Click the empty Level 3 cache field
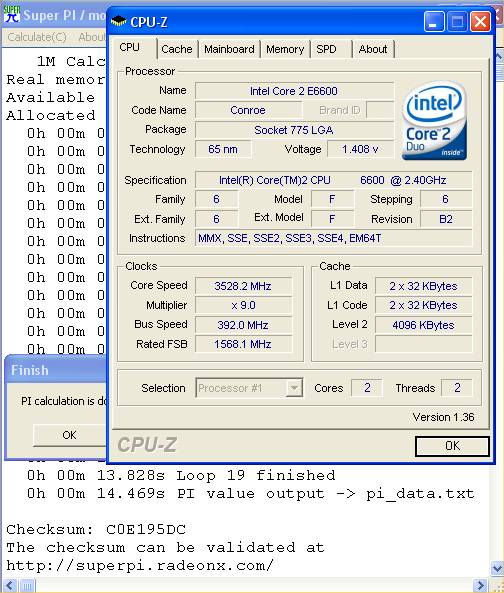 point(423,344)
